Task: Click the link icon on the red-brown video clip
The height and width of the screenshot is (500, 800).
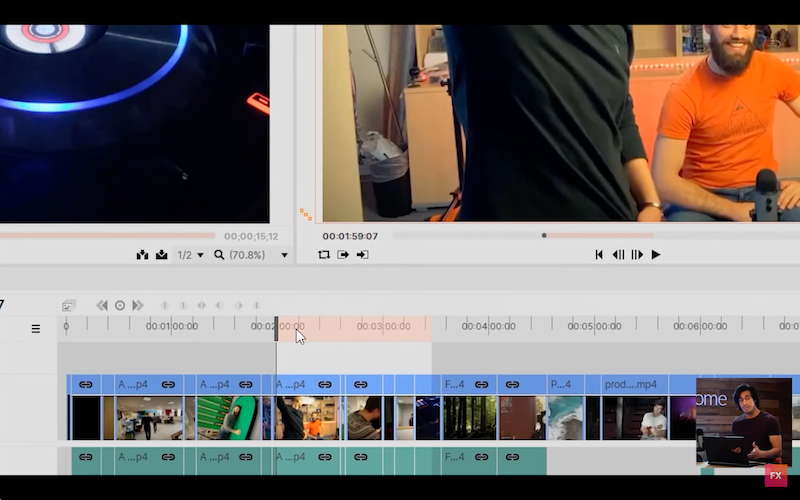Action: coord(512,384)
